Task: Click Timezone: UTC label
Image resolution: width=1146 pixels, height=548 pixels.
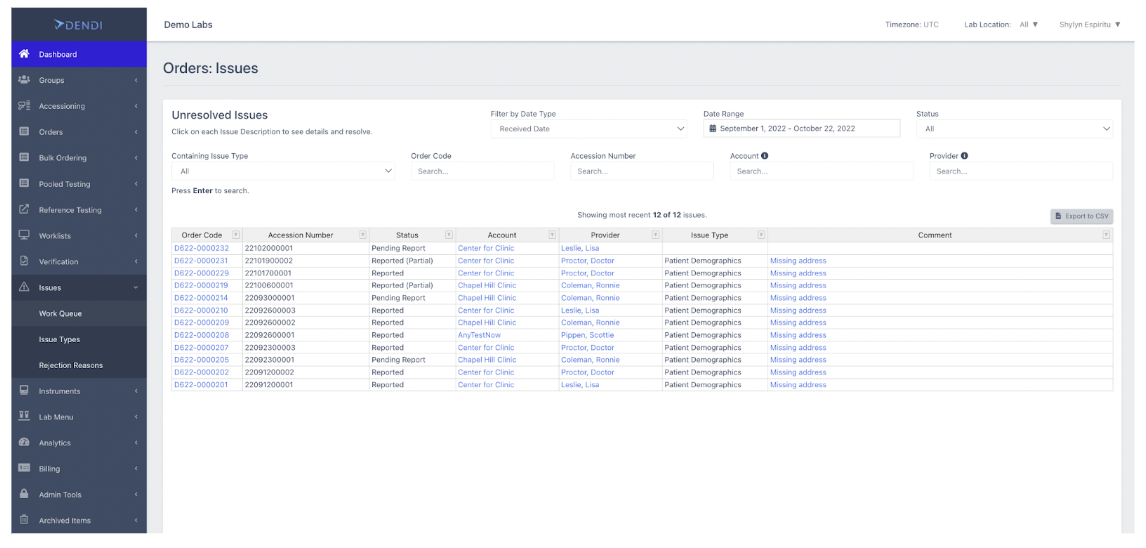Action: coord(912,25)
